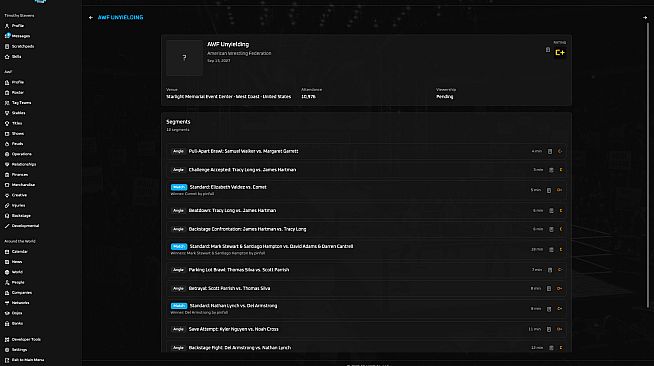The height and width of the screenshot is (366, 654).
Task: Go back using the arrow beside AWF Unyielding
Action: pos(91,18)
